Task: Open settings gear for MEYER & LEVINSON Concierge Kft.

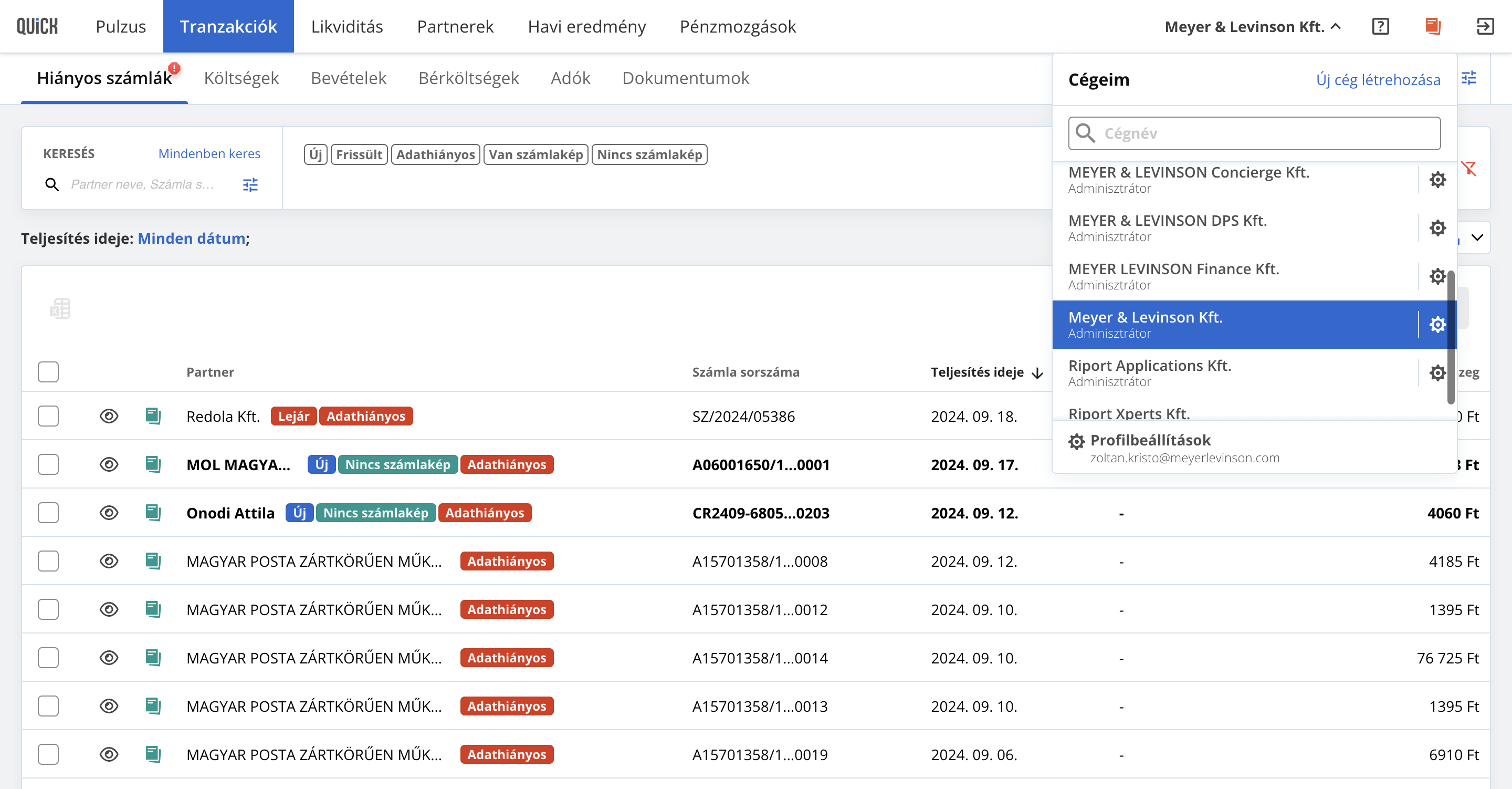Action: coord(1437,180)
